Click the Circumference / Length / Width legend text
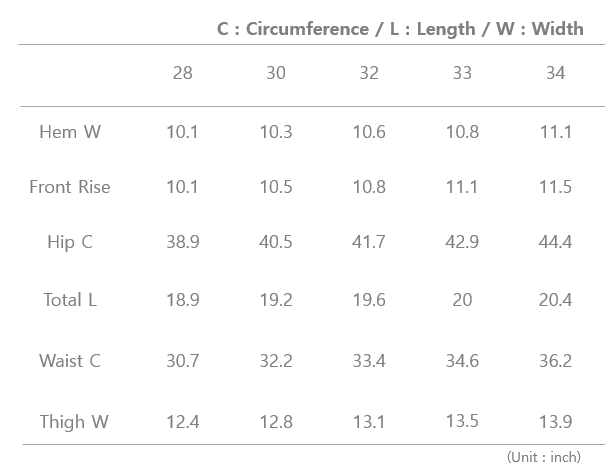The width and height of the screenshot is (605, 469). (400, 29)
